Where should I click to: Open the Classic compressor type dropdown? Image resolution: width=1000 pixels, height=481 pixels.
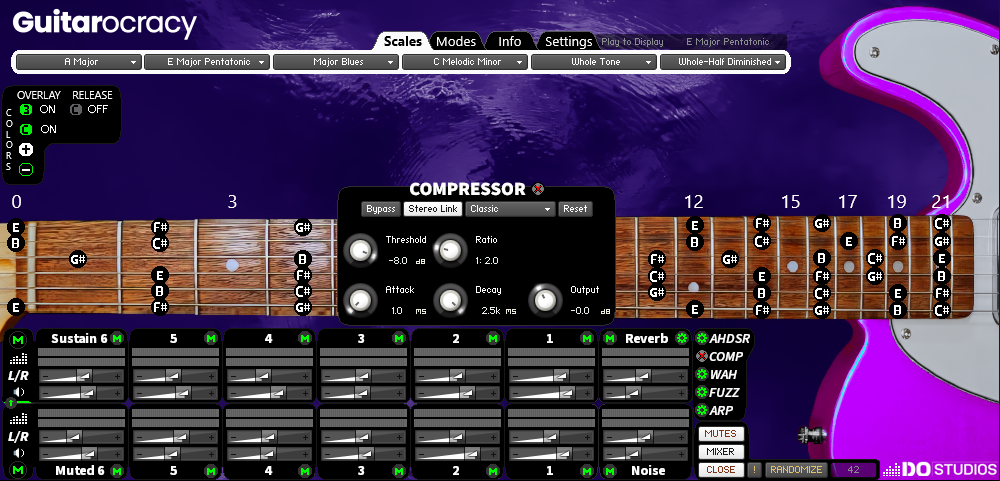point(510,209)
